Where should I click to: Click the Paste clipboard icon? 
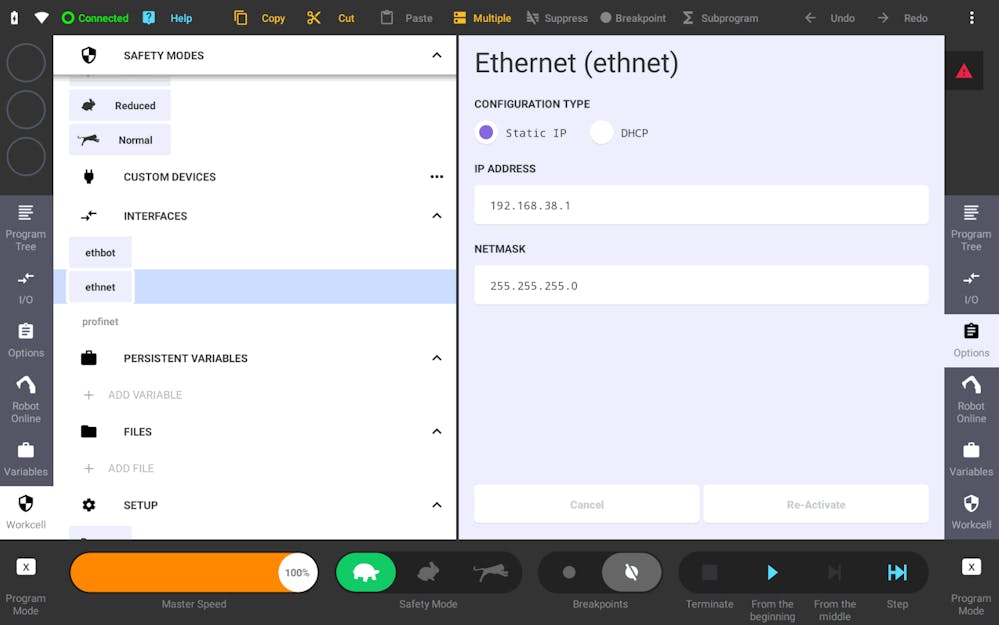(x=387, y=18)
